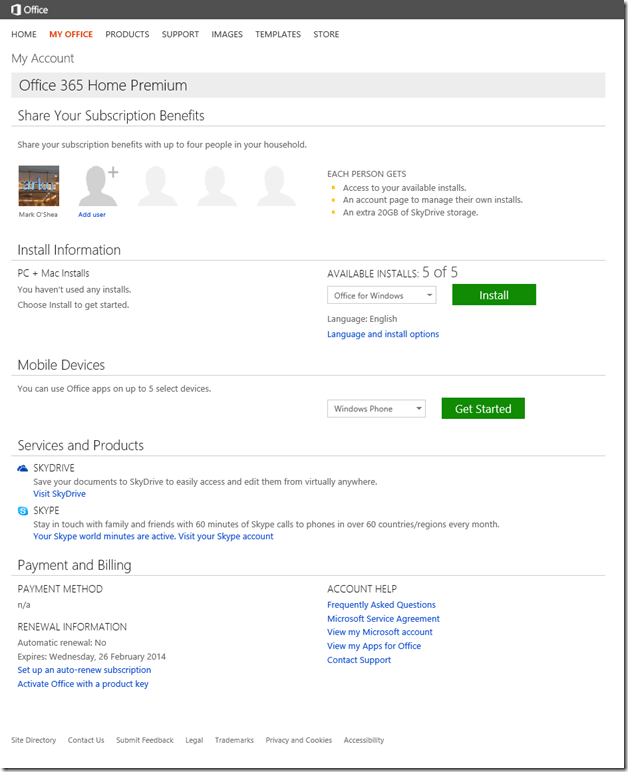Click Submit Feedback in the footer

coord(144,740)
